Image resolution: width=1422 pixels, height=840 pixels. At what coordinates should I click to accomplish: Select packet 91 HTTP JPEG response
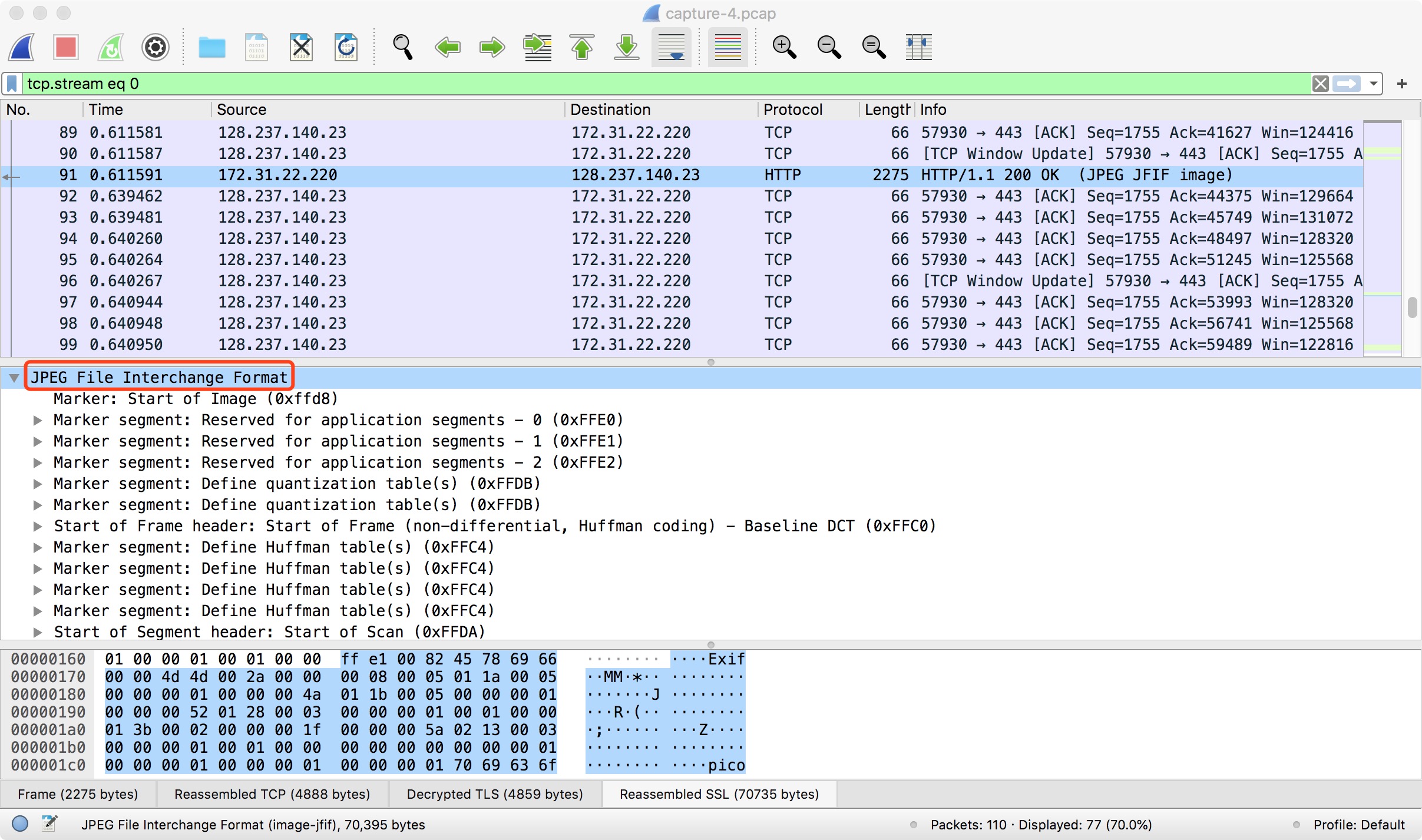(x=682, y=175)
